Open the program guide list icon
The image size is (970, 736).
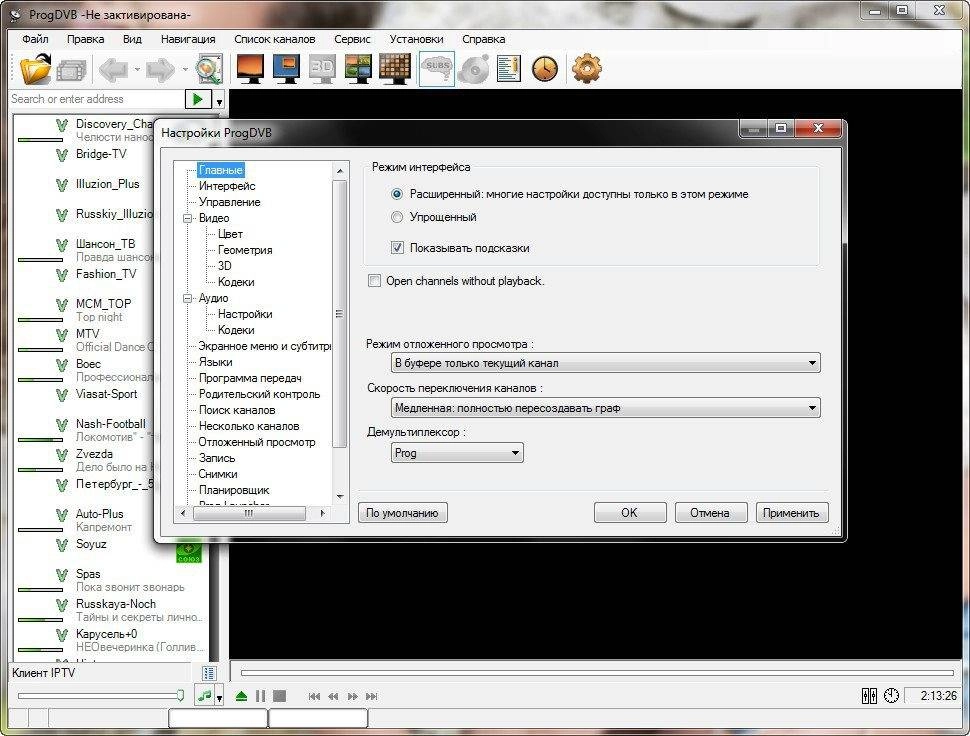click(x=509, y=69)
